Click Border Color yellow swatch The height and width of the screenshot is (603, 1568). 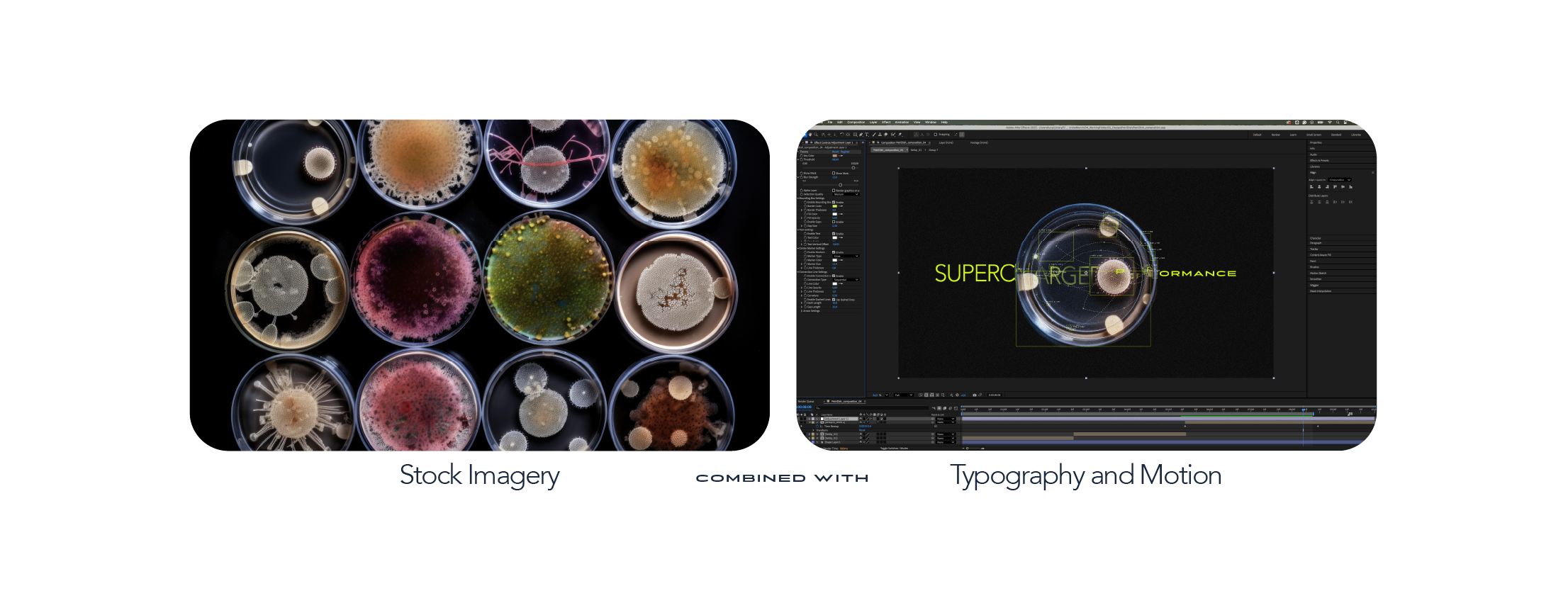pyautogui.click(x=834, y=206)
